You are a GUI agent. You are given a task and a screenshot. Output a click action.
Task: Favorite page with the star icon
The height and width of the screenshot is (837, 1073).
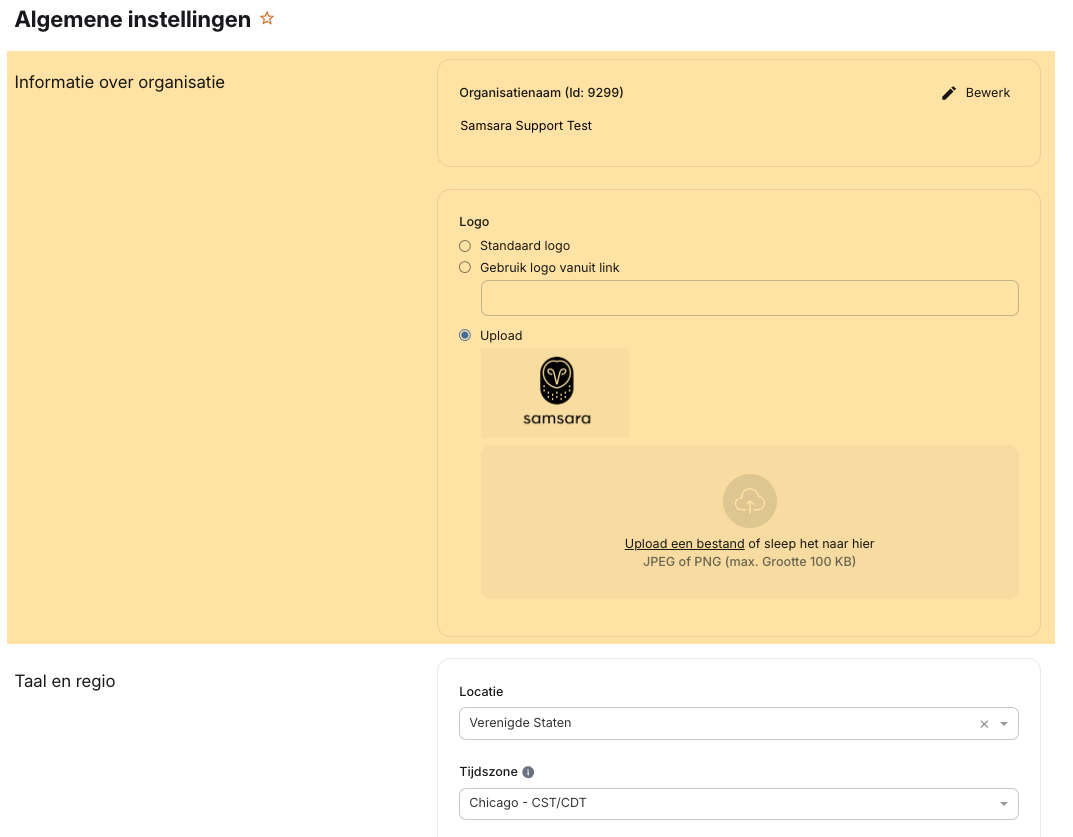coord(267,19)
